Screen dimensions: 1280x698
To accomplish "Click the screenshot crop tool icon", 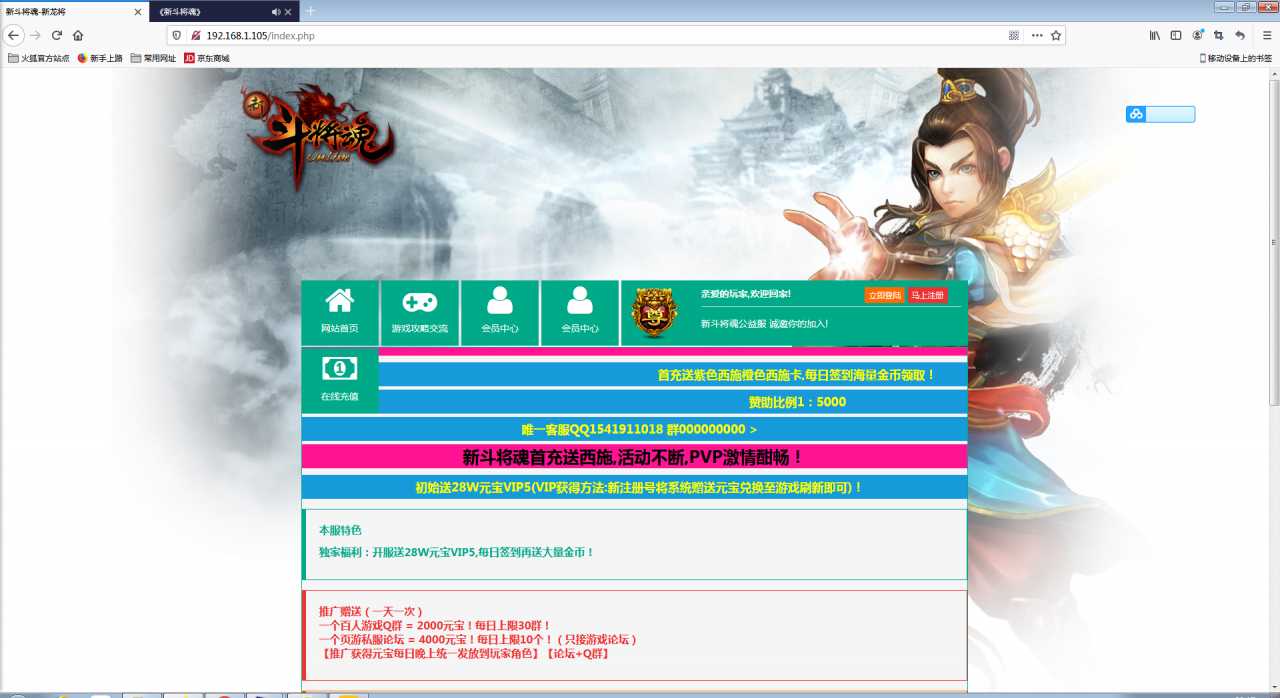I will [x=1218, y=35].
